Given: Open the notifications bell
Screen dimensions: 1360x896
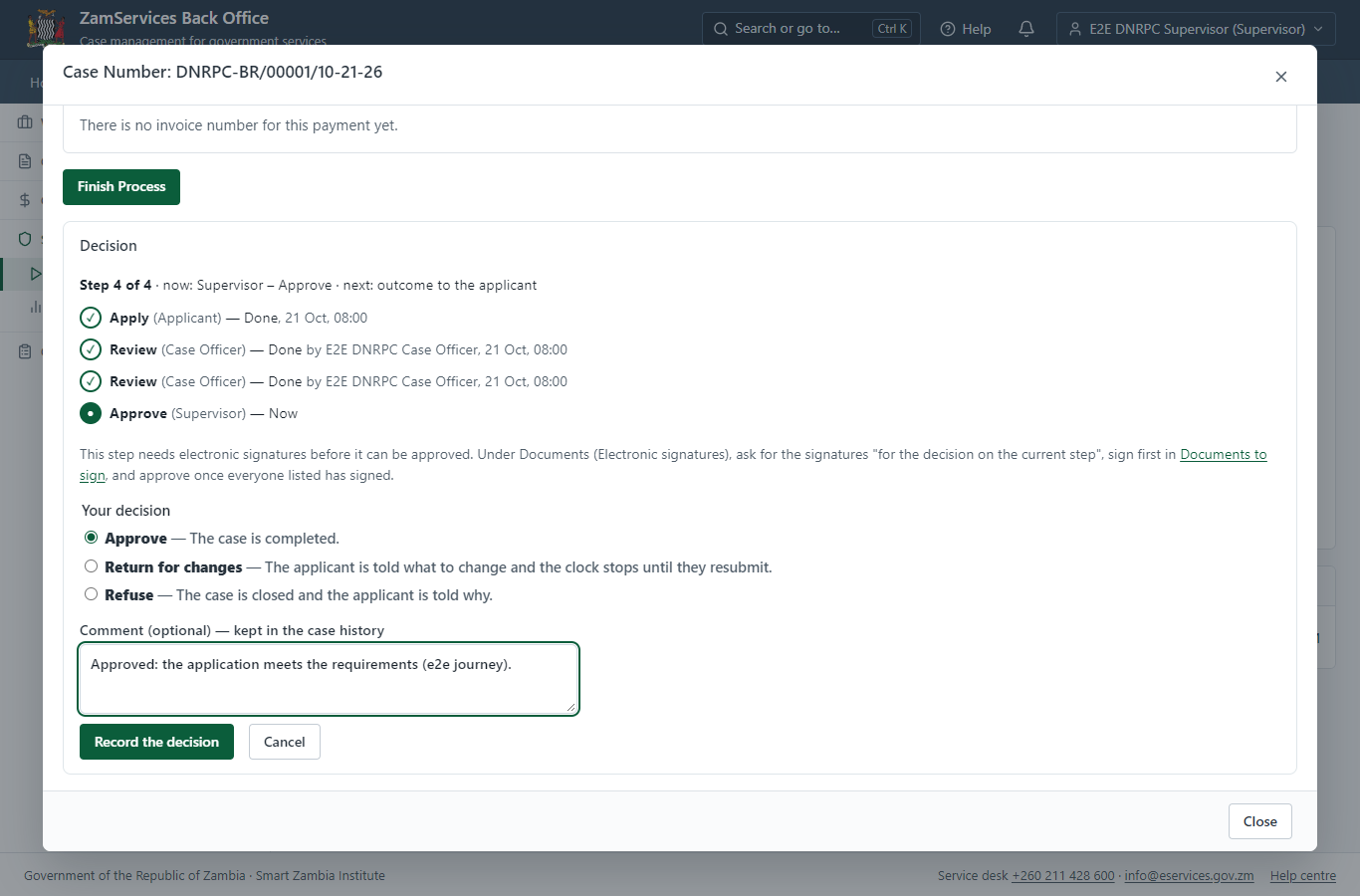Looking at the screenshot, I should tap(1026, 29).
